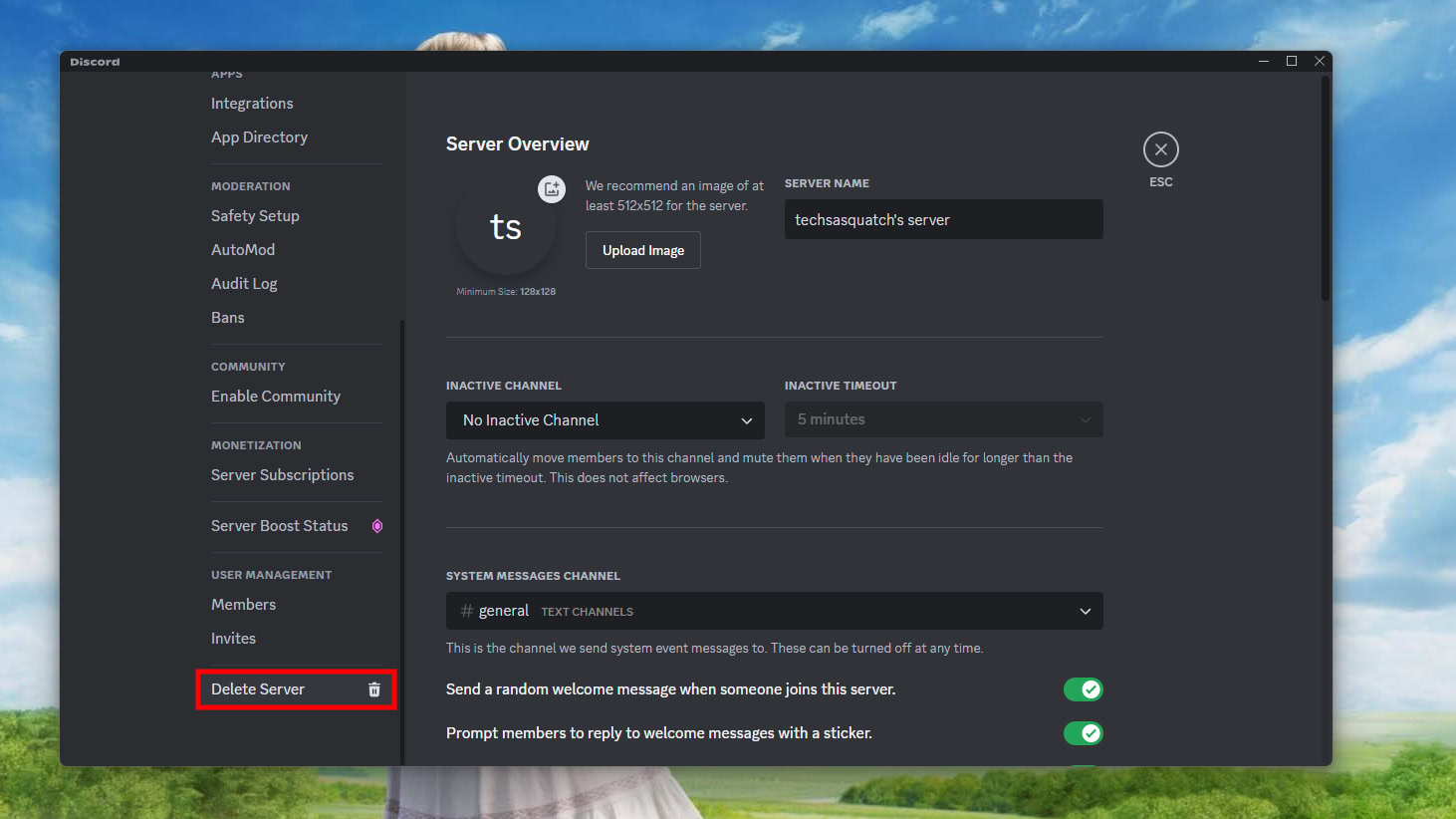
Task: Open App Directory in sidebar
Action: click(259, 137)
